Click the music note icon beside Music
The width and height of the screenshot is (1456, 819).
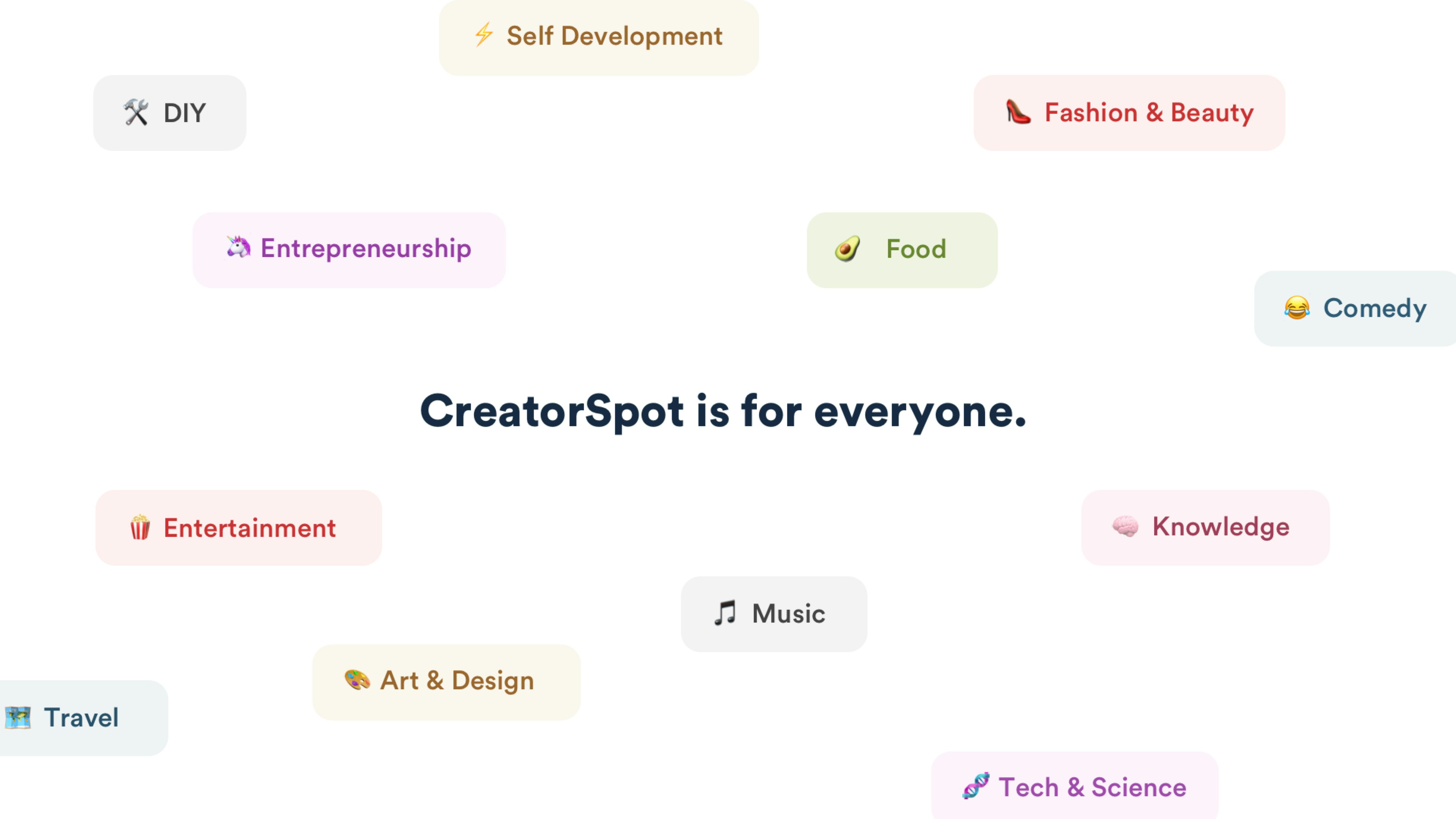(x=725, y=613)
